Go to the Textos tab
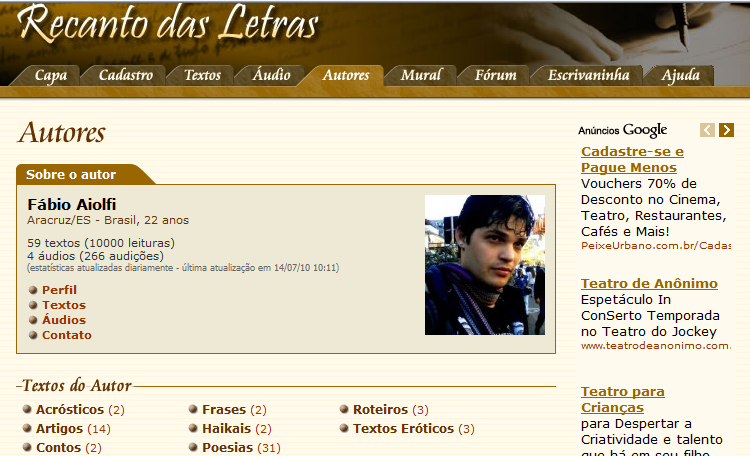 202,75
